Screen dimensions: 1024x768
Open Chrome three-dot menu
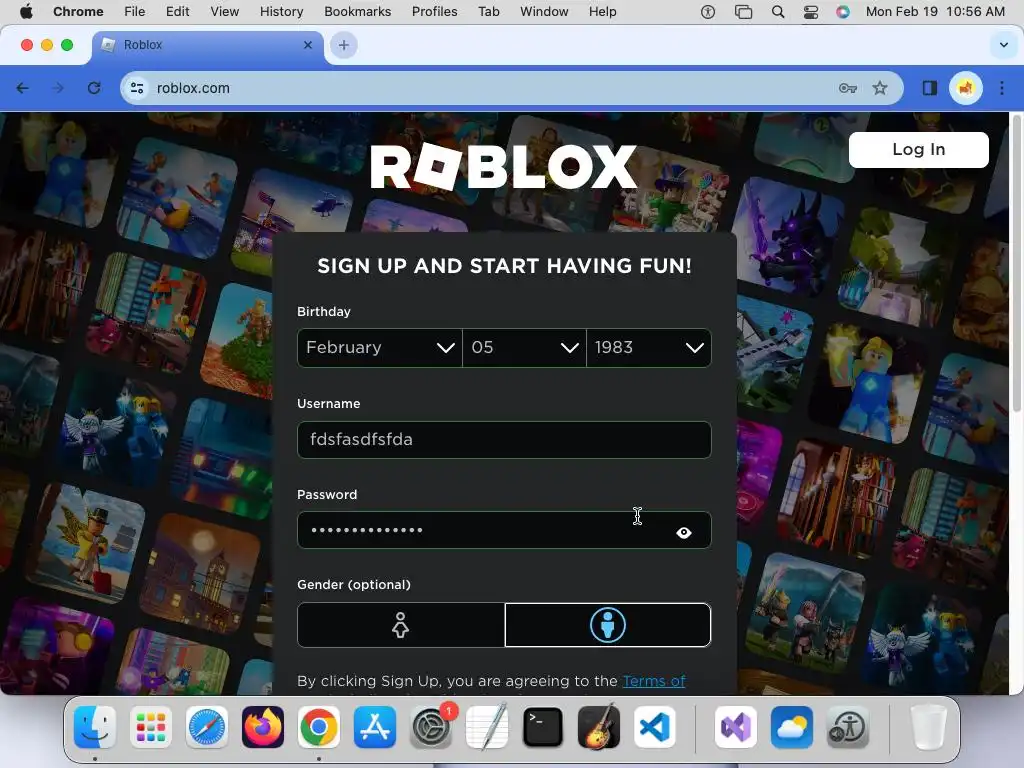[x=1001, y=88]
